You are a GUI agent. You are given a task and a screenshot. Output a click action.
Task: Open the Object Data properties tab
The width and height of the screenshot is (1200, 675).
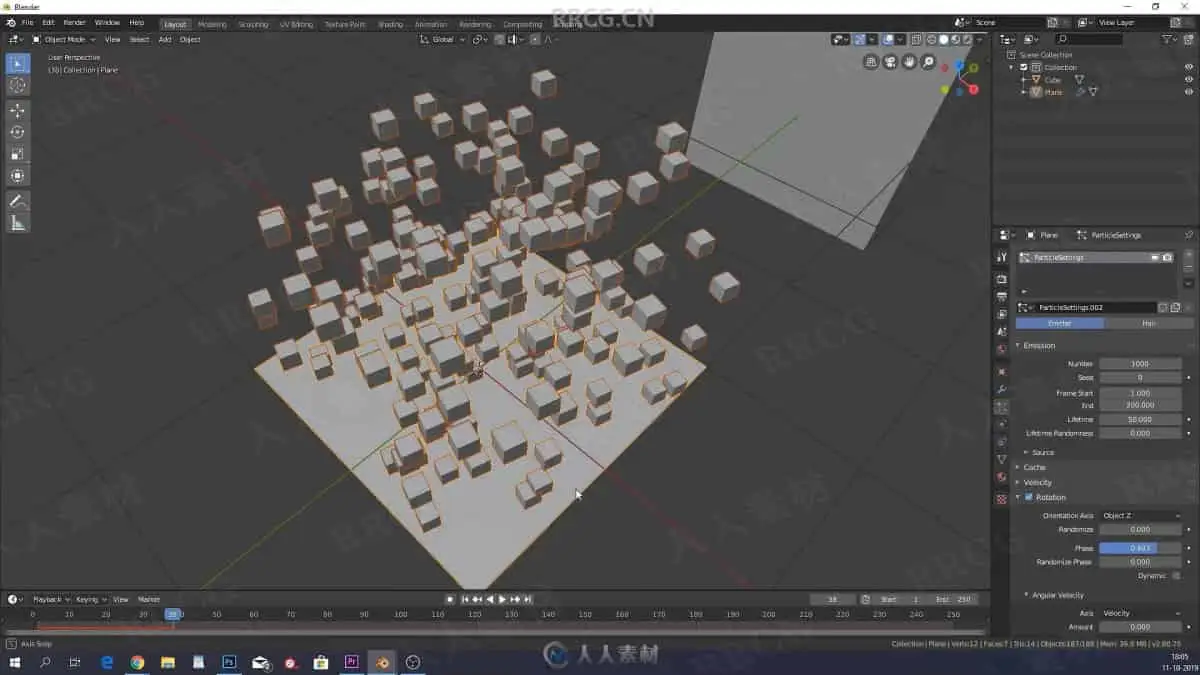click(1001, 459)
